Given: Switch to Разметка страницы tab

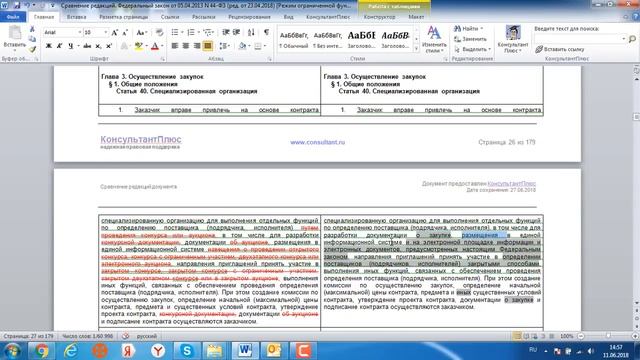Looking at the screenshot, I should click(124, 17).
